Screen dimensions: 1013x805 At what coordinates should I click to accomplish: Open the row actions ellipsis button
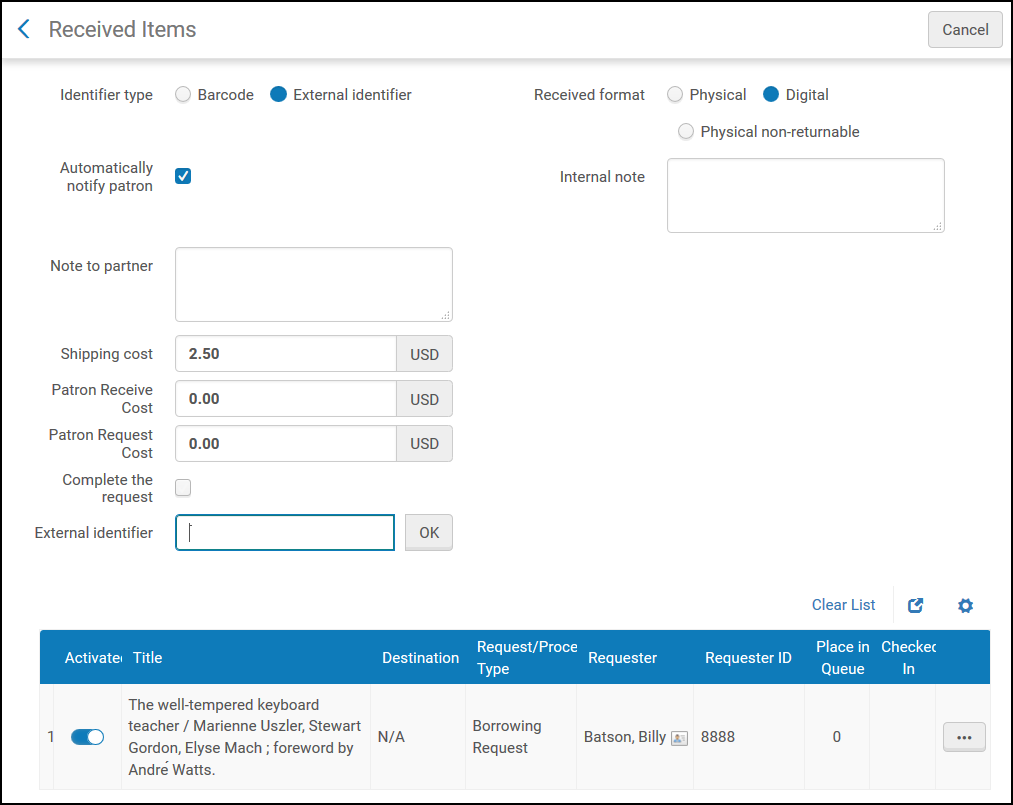point(964,737)
